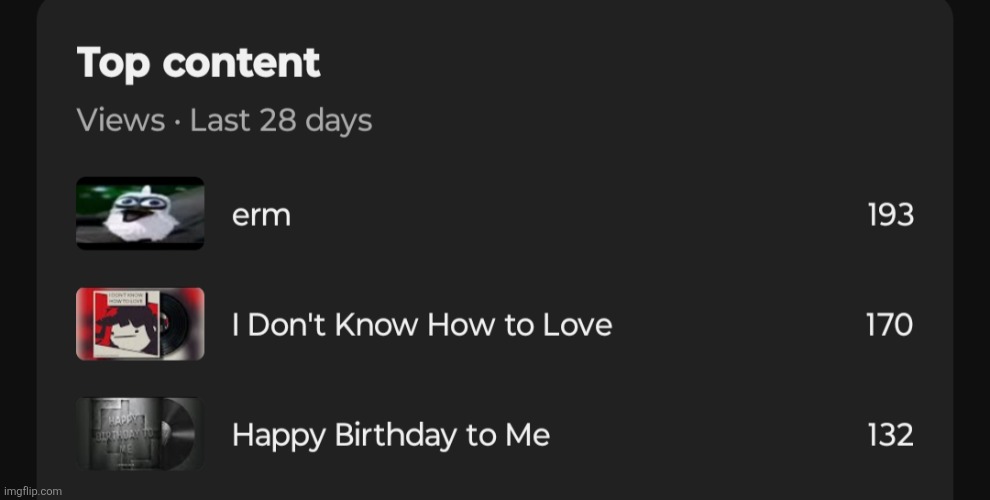Click the 'Last 28 days' text

(x=281, y=120)
